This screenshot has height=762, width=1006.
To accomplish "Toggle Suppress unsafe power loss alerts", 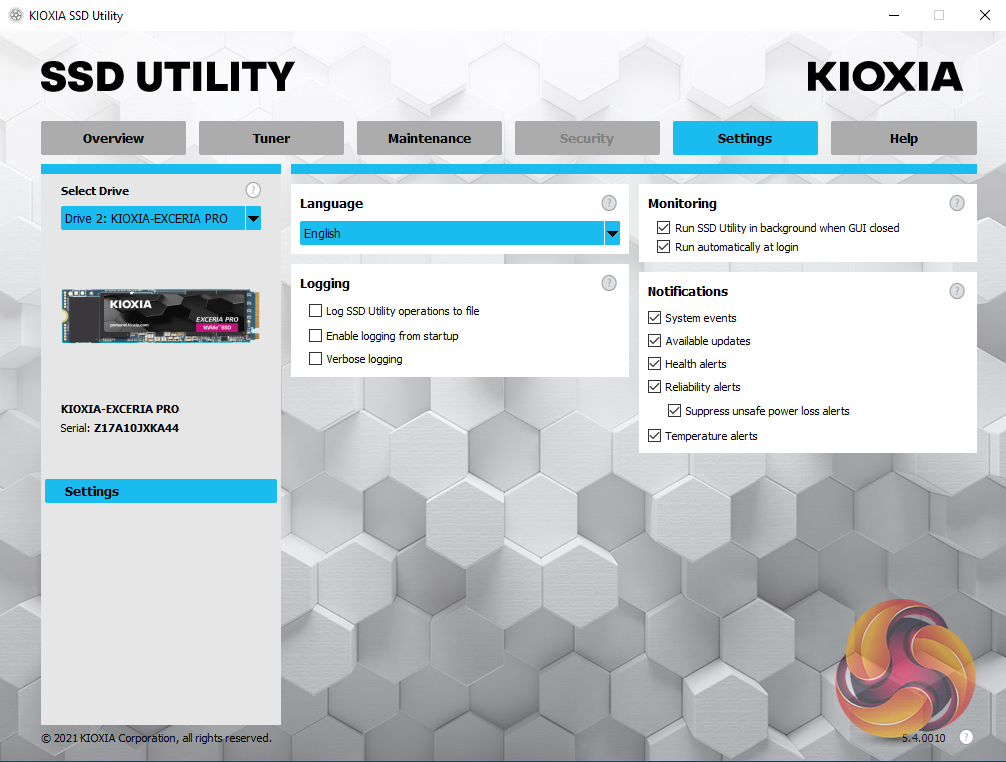I will coord(674,411).
